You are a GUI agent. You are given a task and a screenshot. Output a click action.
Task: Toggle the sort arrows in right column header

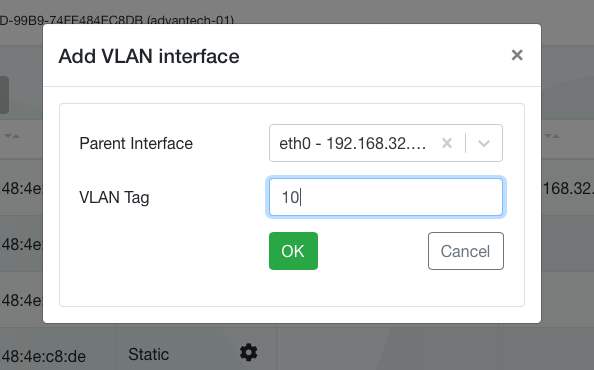pos(552,136)
